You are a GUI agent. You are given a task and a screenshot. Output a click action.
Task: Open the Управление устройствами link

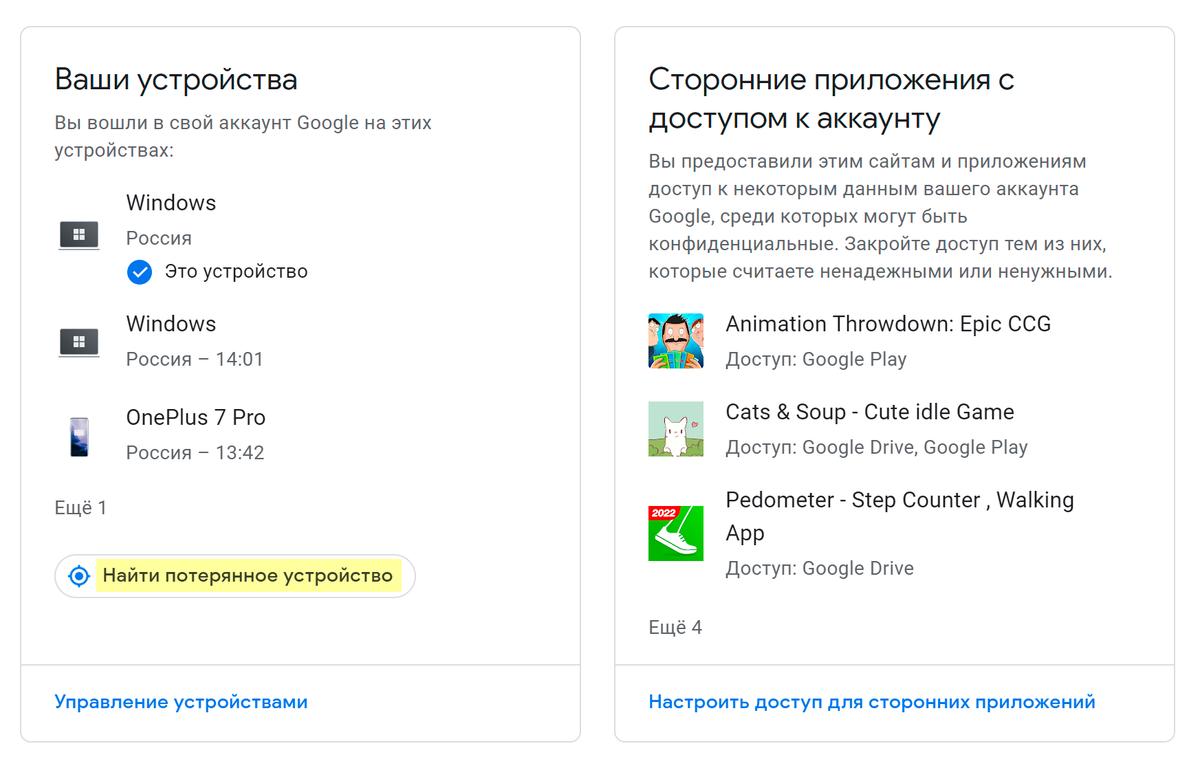[181, 702]
